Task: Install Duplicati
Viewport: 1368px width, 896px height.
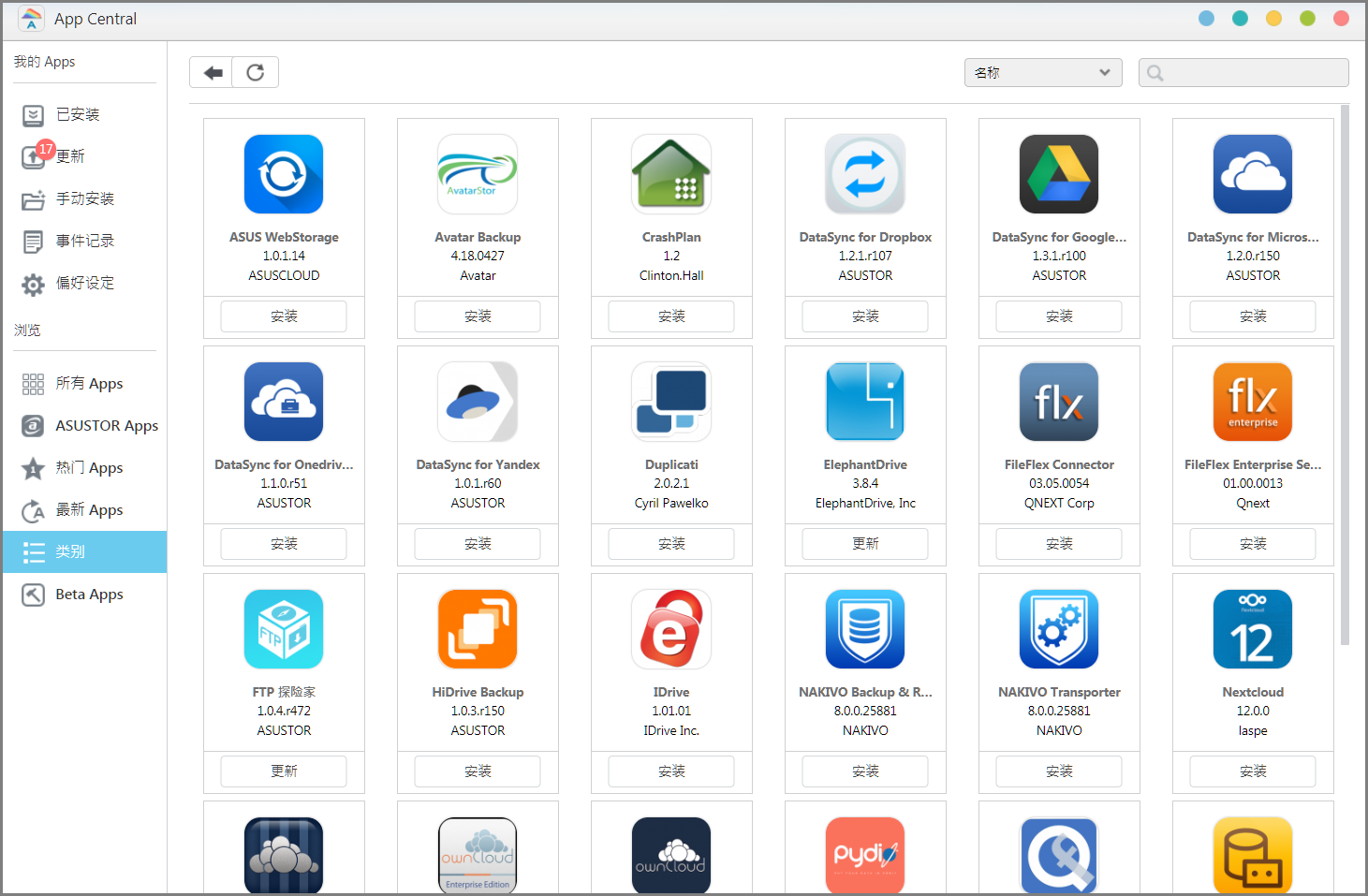Action: point(671,544)
